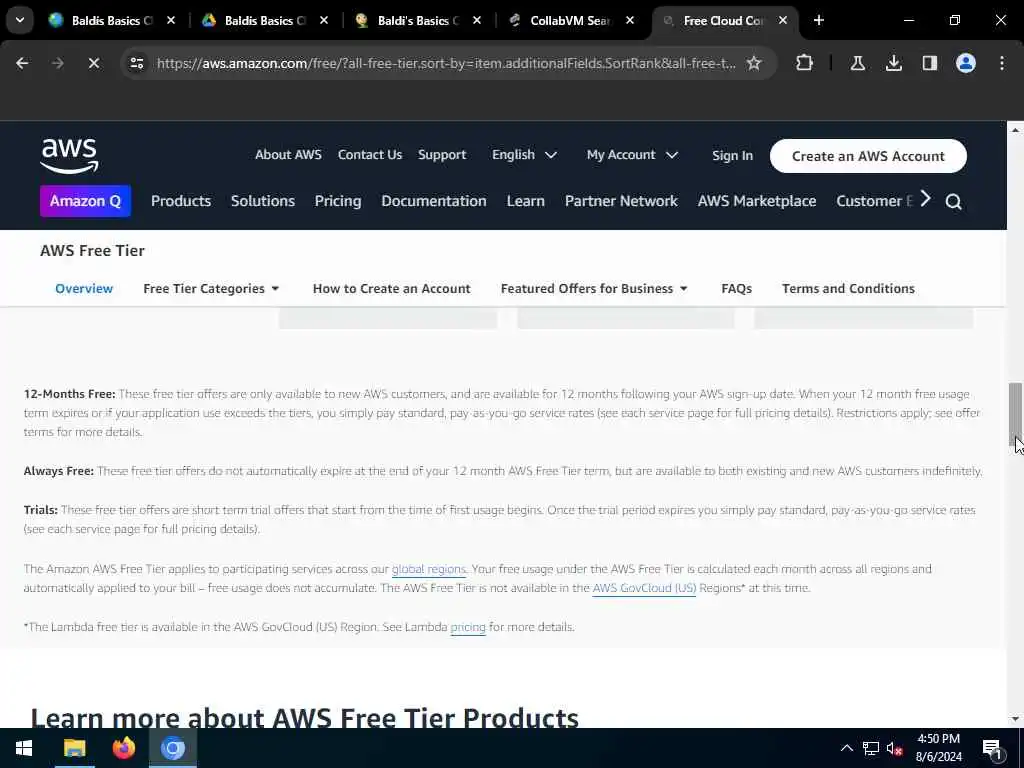Click the AWS logo
Viewport: 1024px width, 768px height.
[69, 156]
